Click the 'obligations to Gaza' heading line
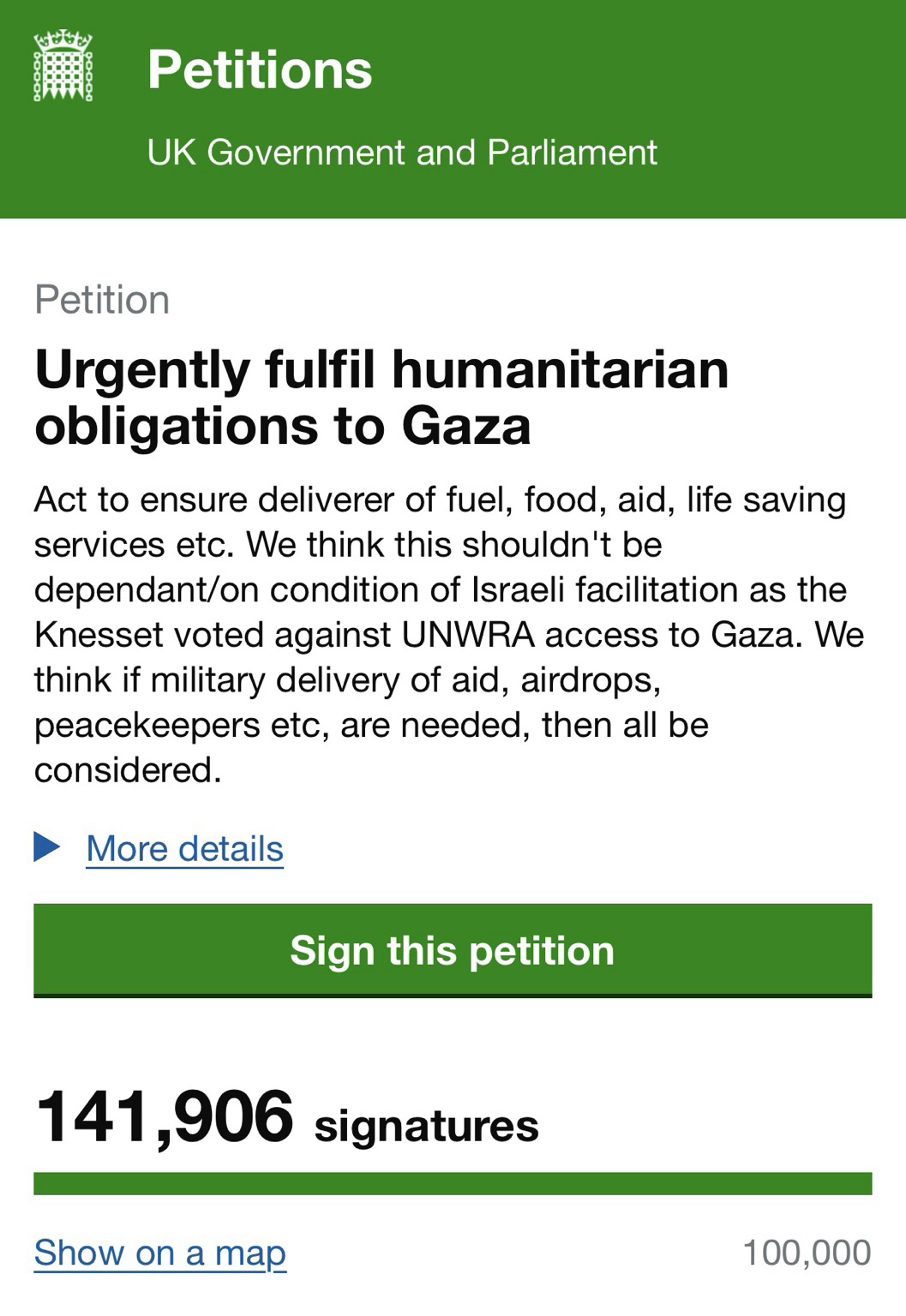The width and height of the screenshot is (906, 1316). tap(283, 426)
